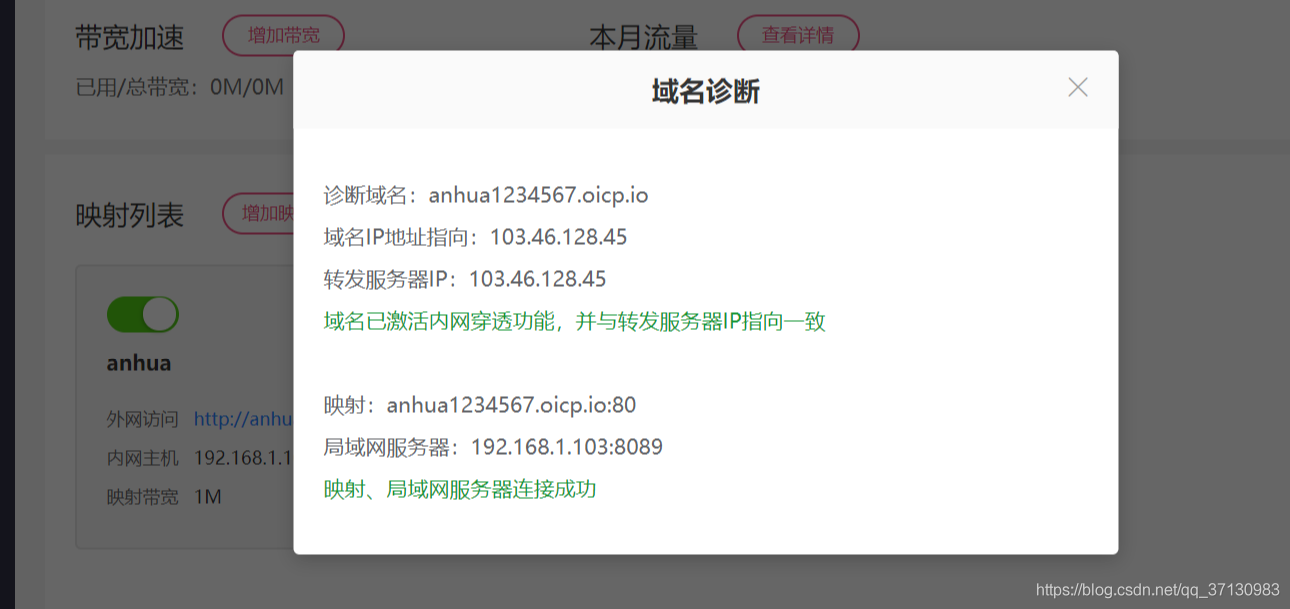Click the 增加带宽 button
Screen dimensions: 1290x609
[x=283, y=35]
